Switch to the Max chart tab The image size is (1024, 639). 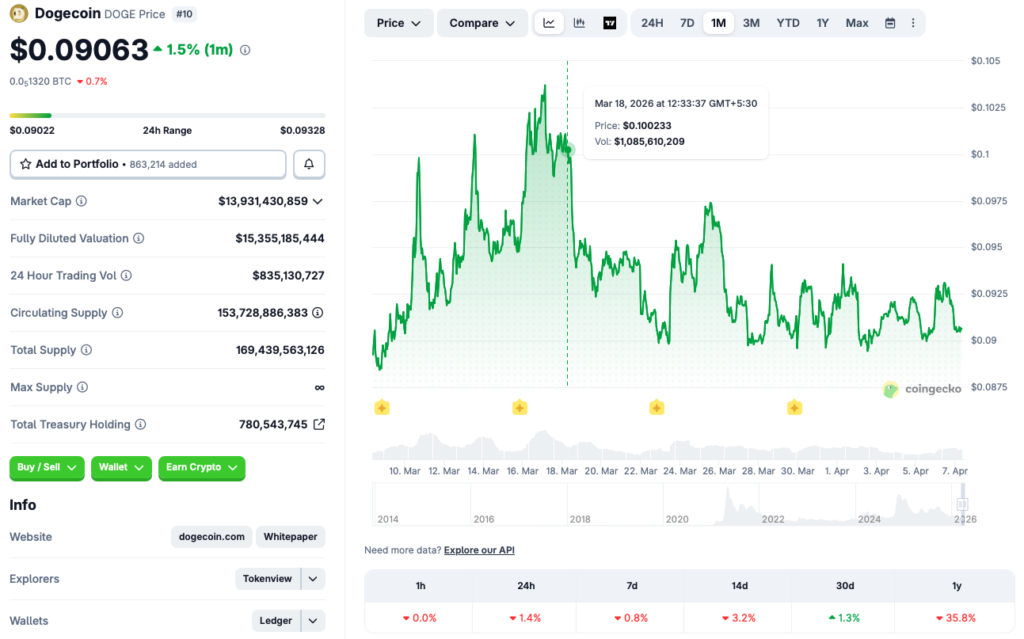(856, 22)
